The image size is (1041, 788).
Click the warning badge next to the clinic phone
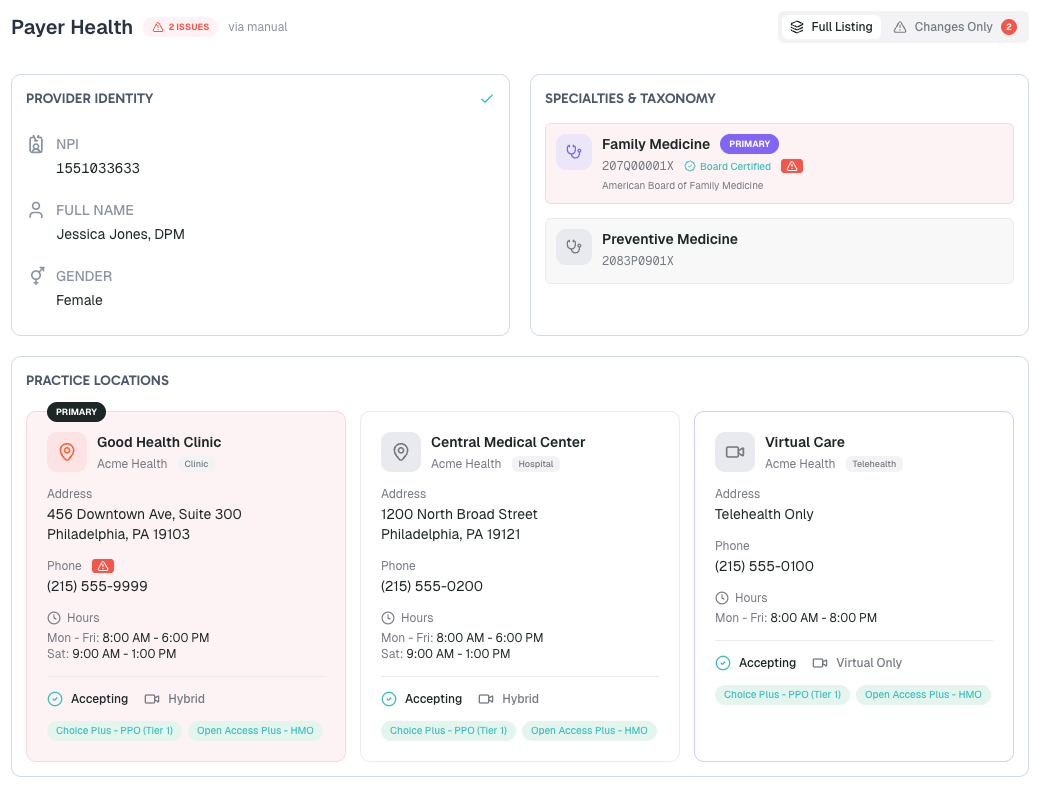[x=104, y=565]
